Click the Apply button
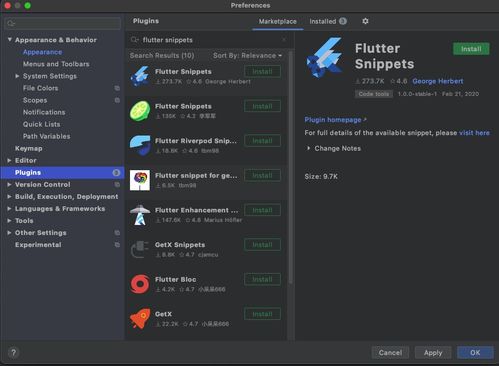Screen dimensions: 499x366 [x=433, y=353]
